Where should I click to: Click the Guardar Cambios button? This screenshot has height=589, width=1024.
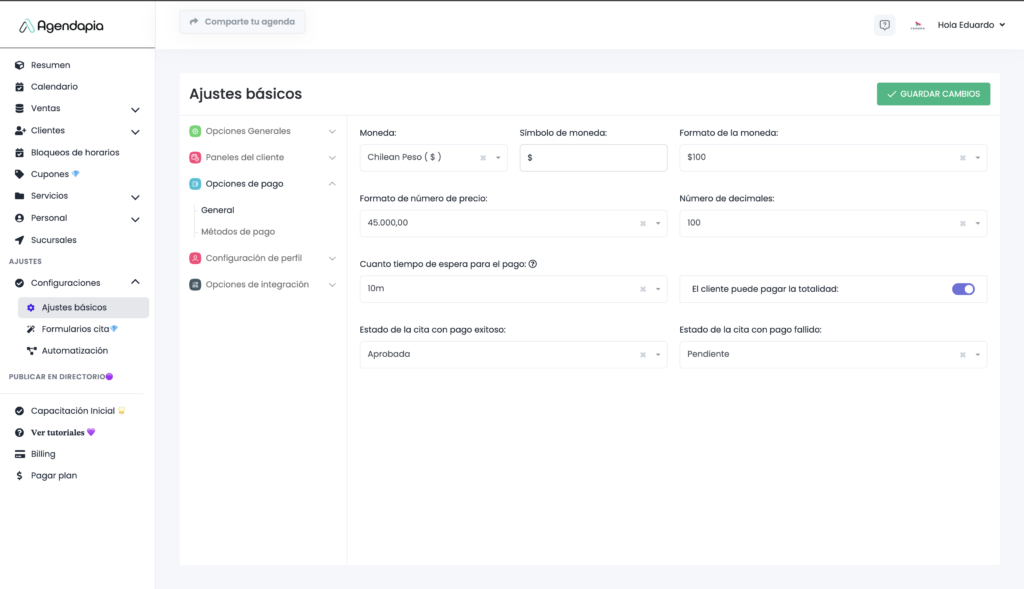[x=933, y=94]
